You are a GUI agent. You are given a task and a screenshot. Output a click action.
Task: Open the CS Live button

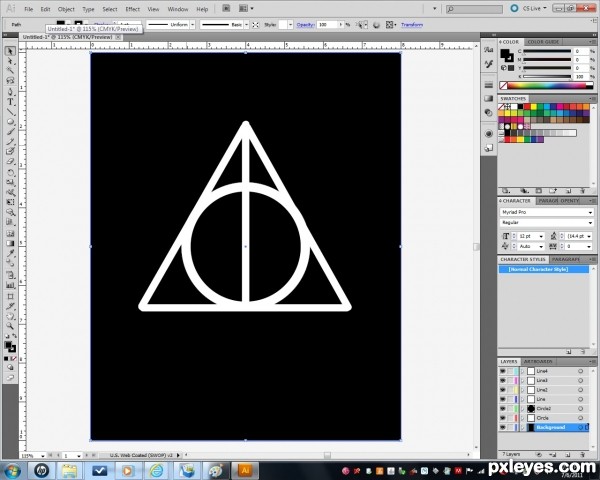pos(529,8)
